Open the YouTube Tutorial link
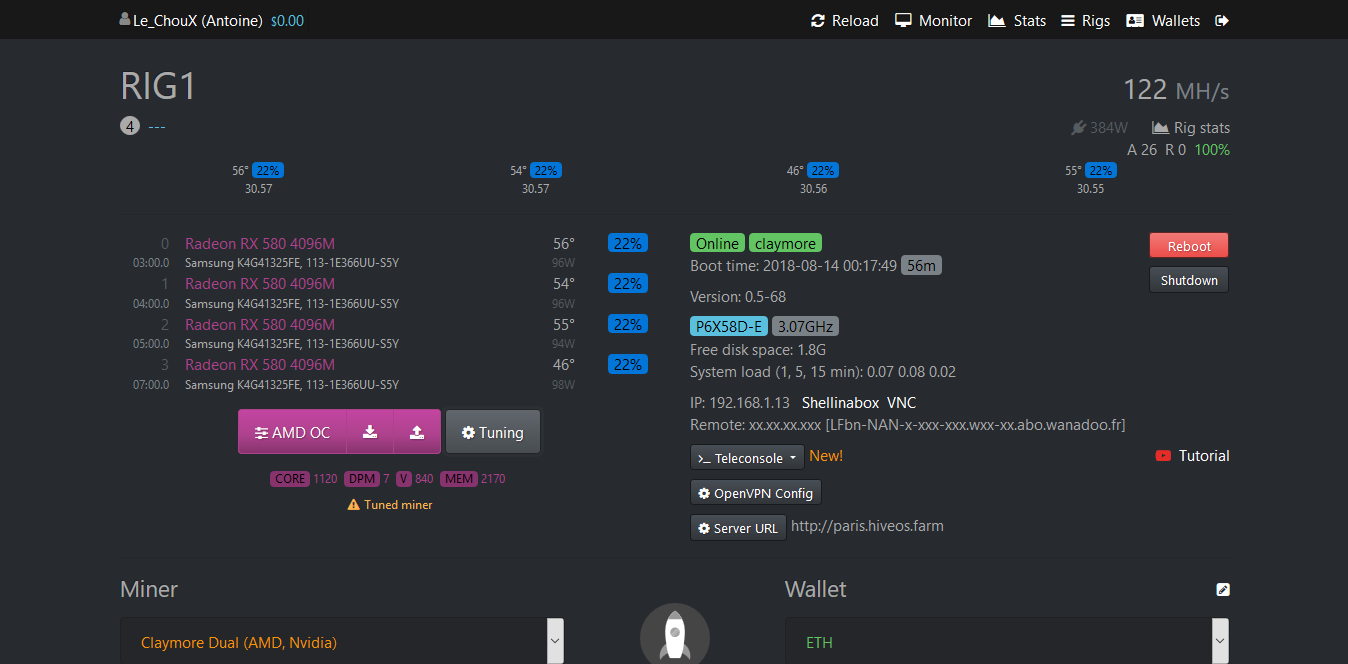Viewport: 1348px width, 664px height. [1192, 456]
